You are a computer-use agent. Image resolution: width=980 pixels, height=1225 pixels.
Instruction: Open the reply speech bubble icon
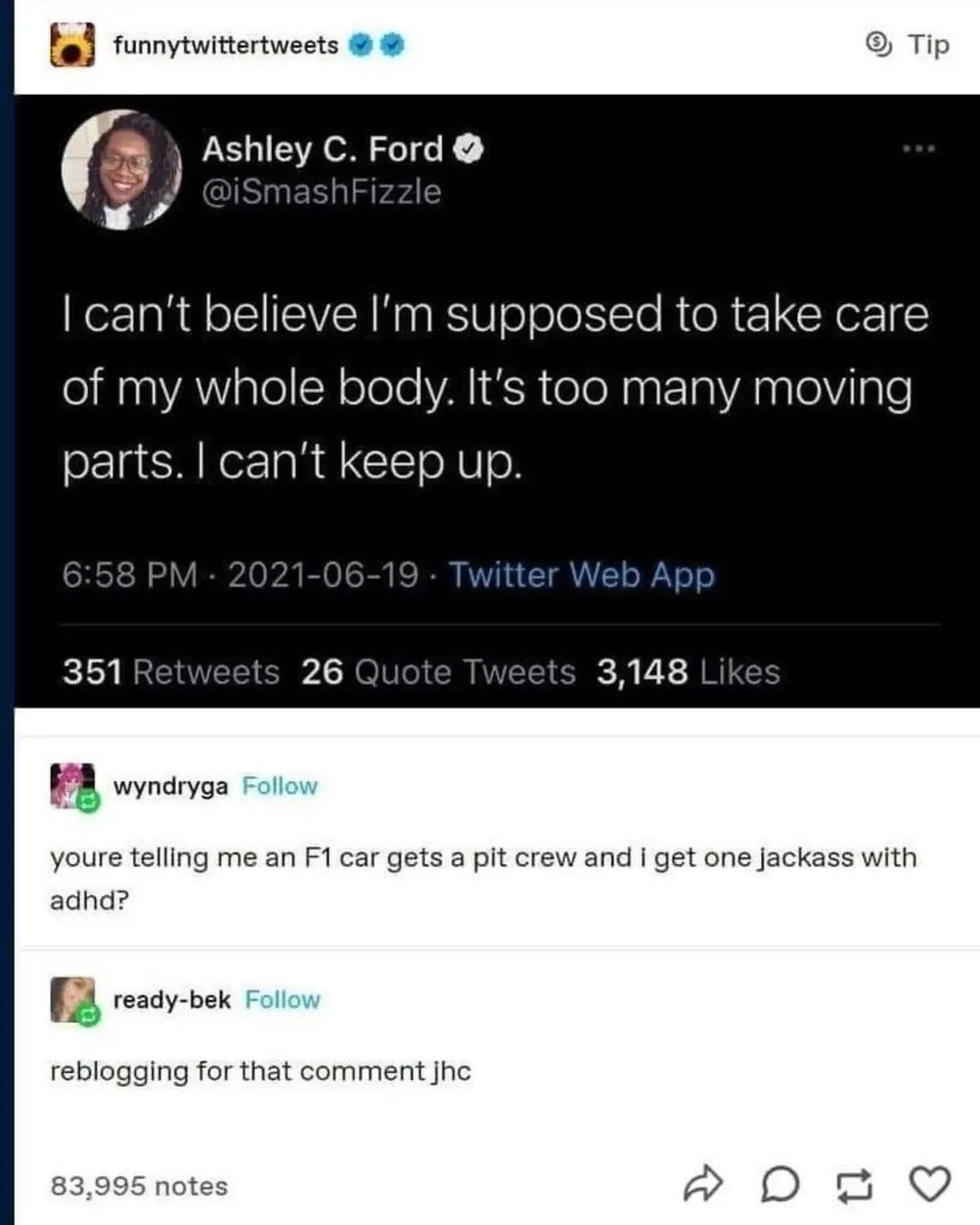(780, 1185)
